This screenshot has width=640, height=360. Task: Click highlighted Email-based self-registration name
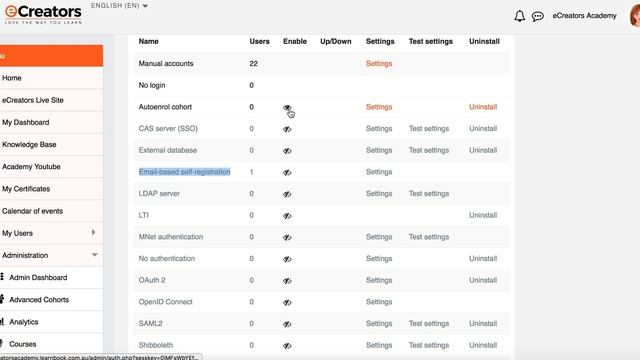tap(184, 172)
